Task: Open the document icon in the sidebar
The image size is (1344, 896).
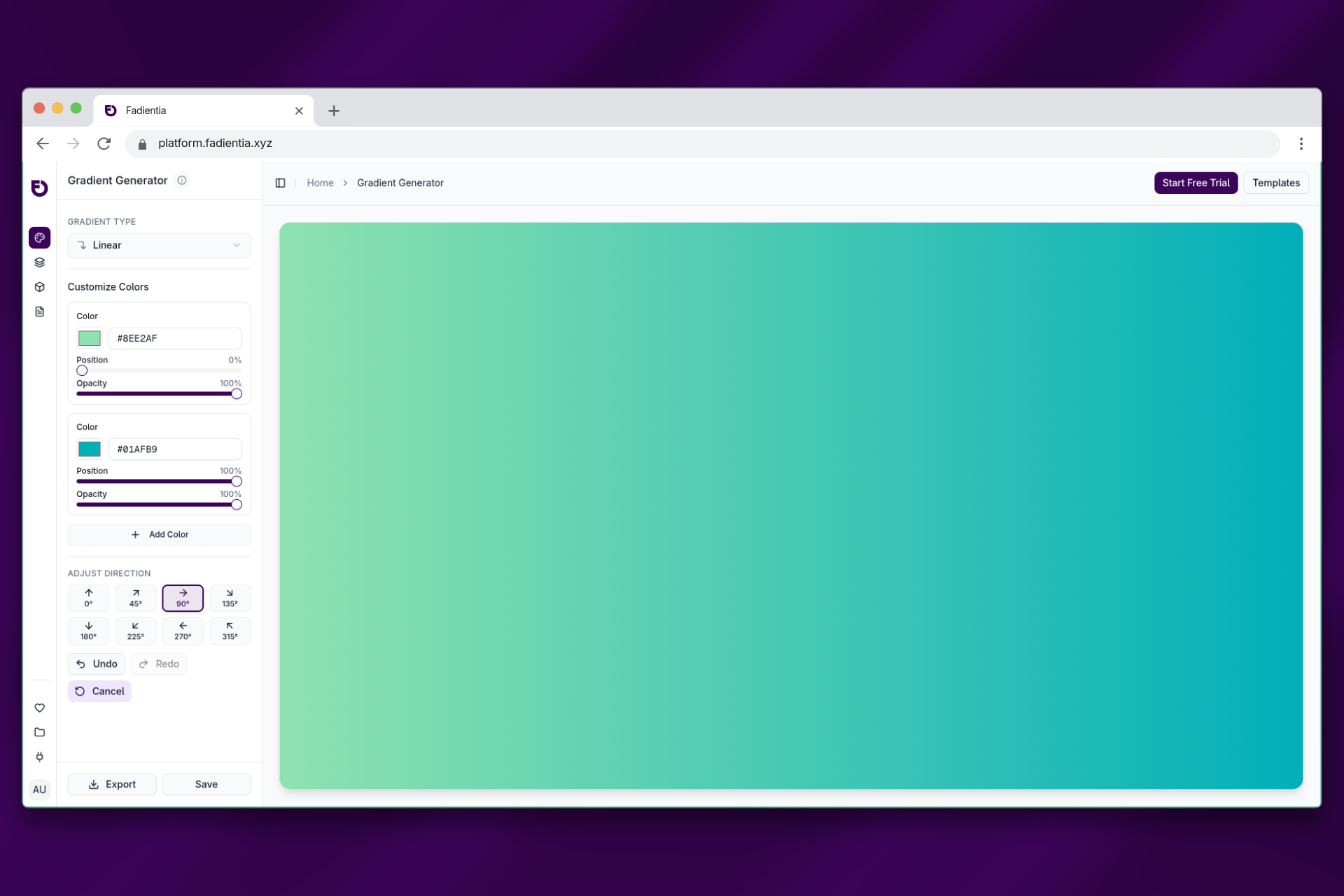Action: [39, 311]
